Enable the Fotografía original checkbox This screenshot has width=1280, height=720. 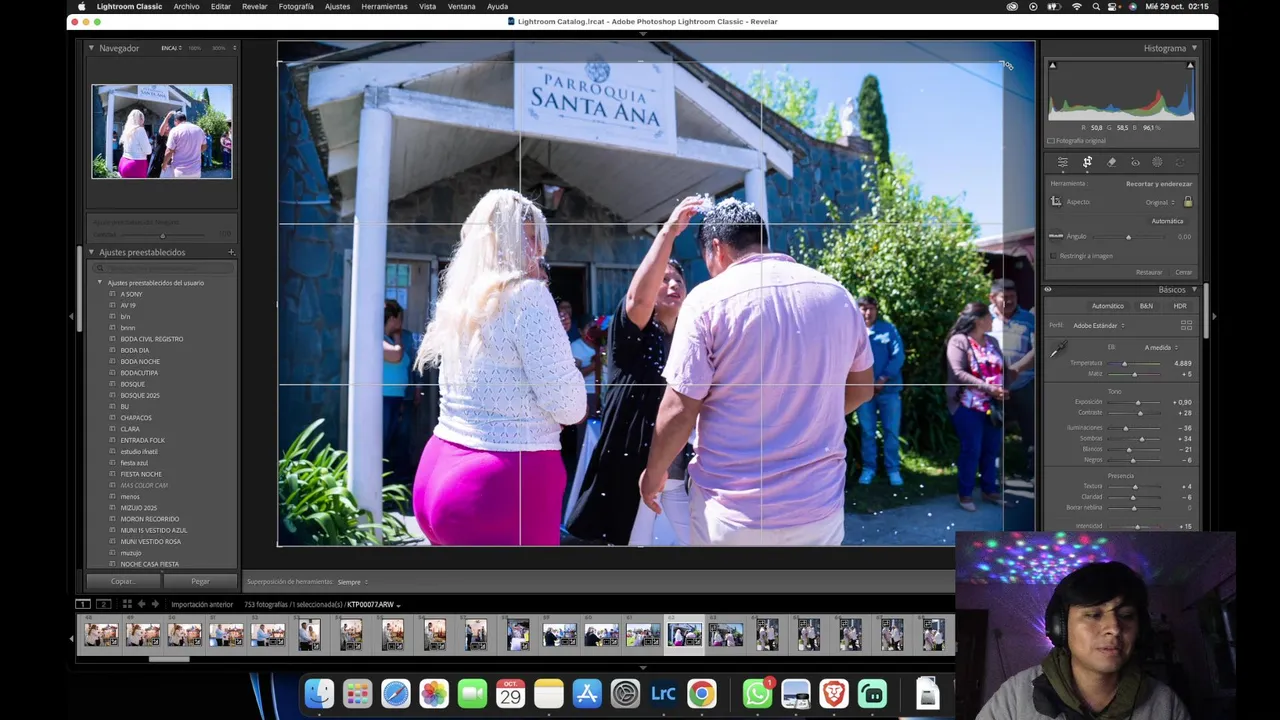[x=1051, y=141]
